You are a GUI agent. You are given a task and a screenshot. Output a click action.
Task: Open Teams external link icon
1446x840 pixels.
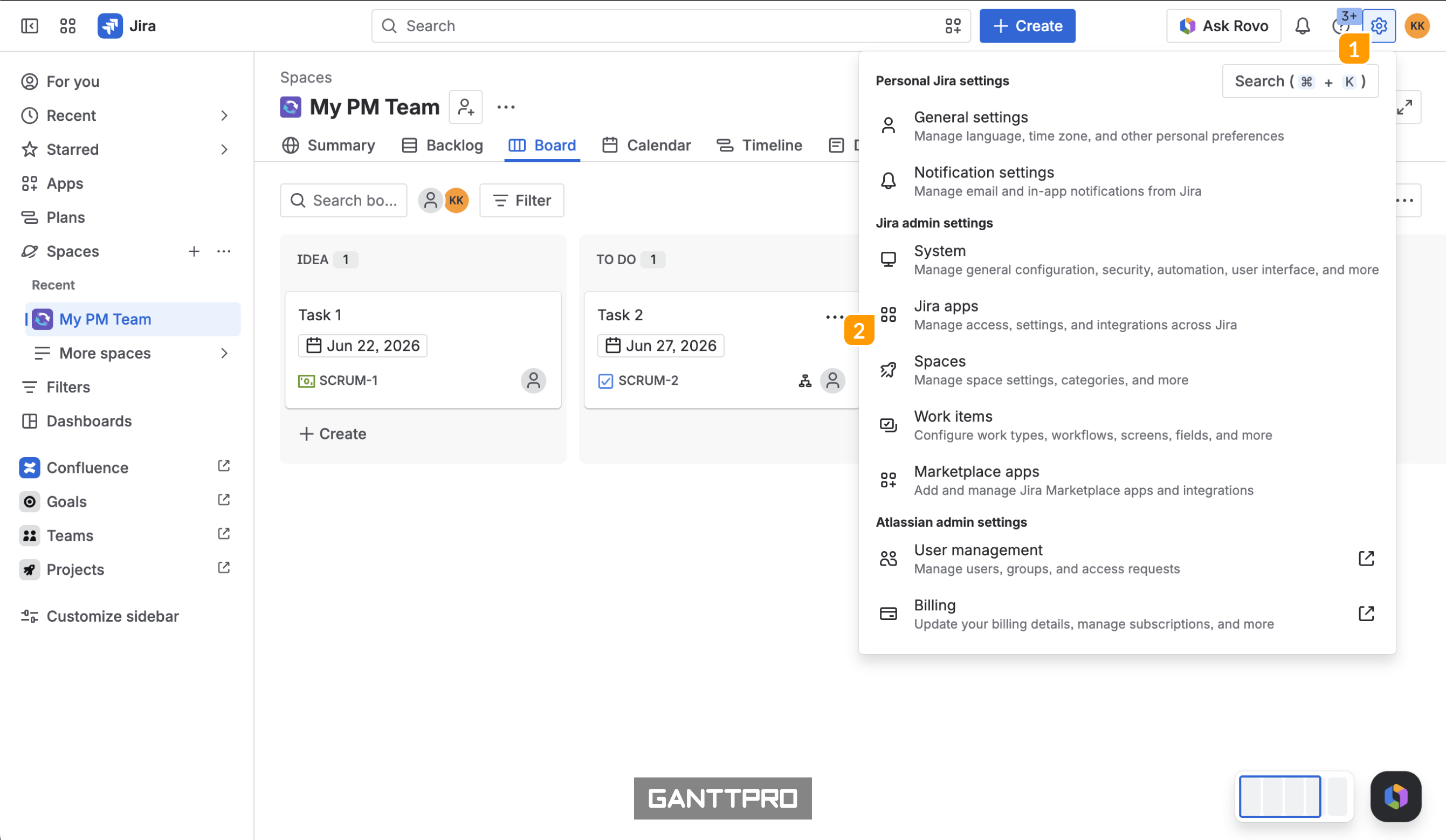click(x=224, y=534)
